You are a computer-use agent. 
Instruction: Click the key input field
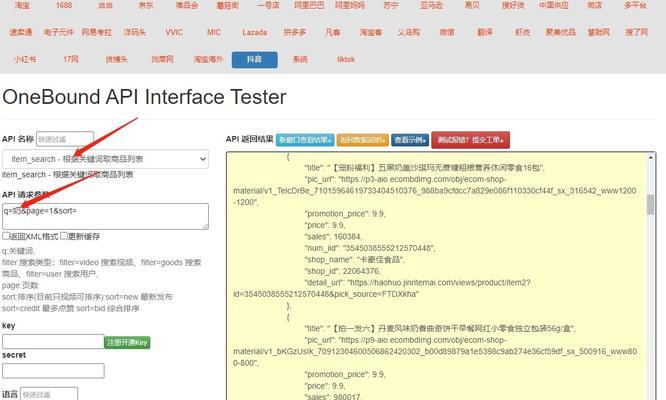pos(53,341)
